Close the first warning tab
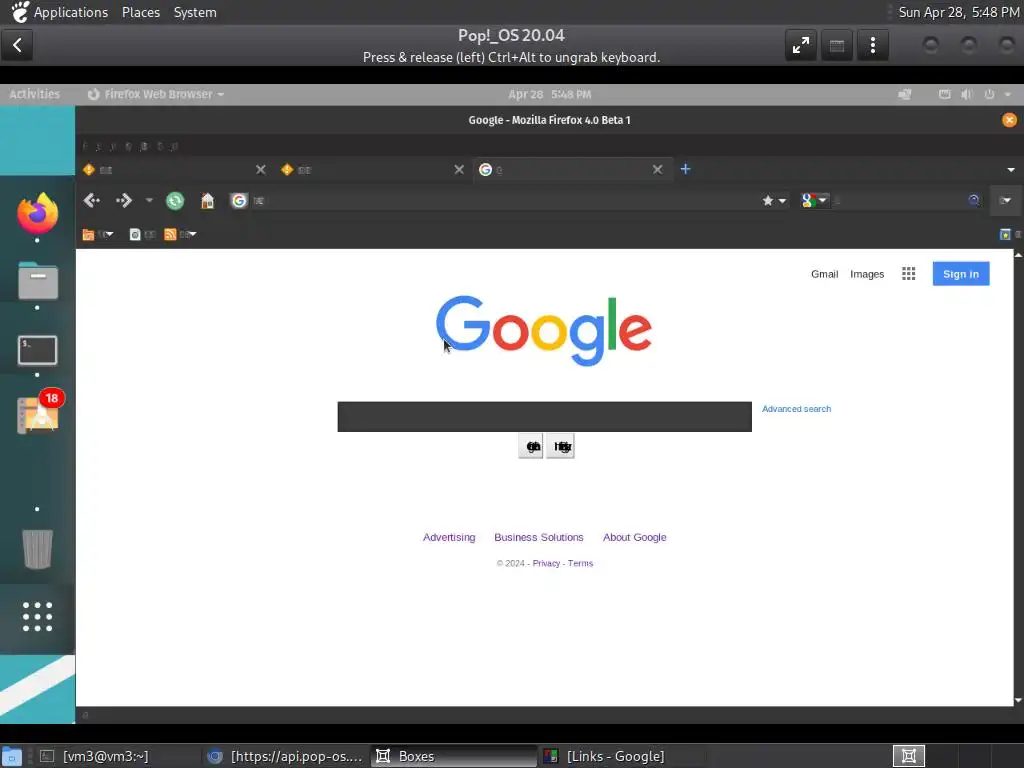This screenshot has height=768, width=1024. pyautogui.click(x=261, y=170)
